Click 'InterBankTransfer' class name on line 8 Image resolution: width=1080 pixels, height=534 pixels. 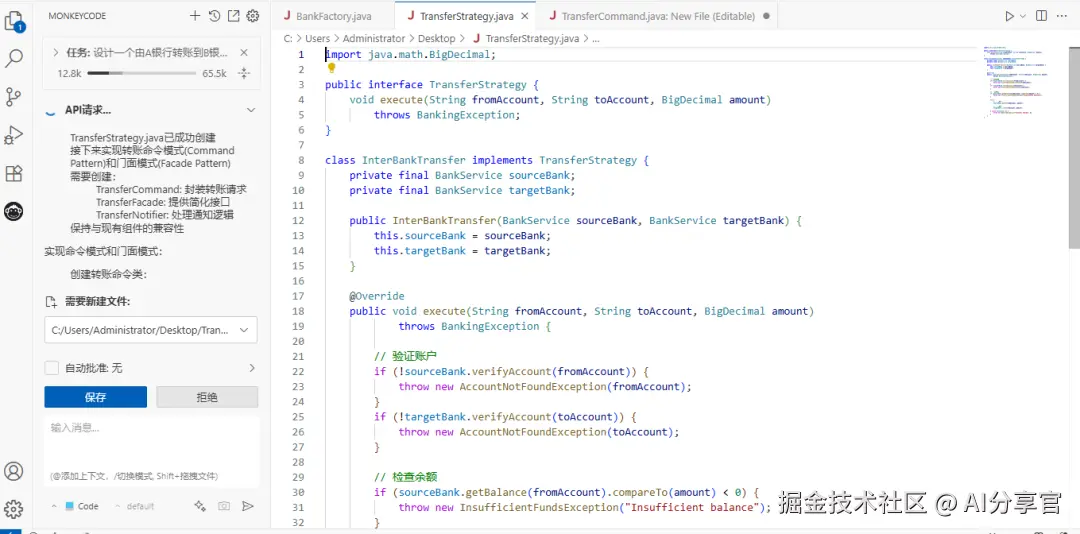pos(413,160)
